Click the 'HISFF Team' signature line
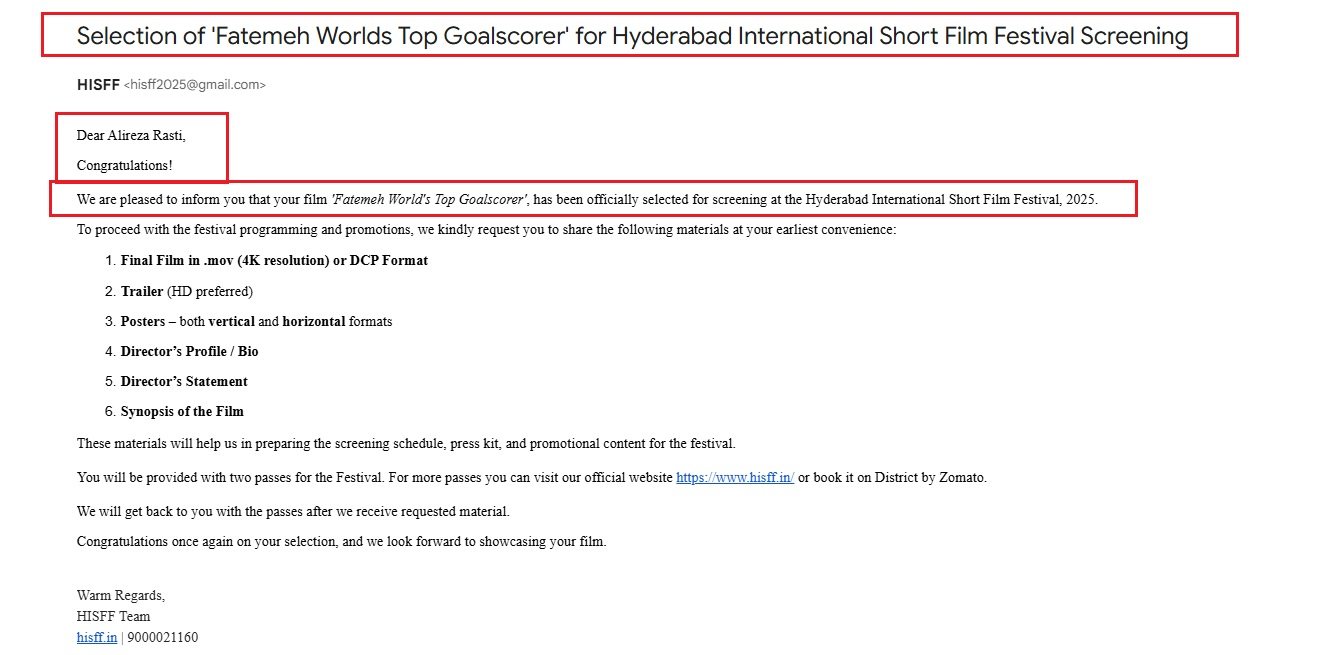The height and width of the screenshot is (655, 1329). tap(113, 617)
